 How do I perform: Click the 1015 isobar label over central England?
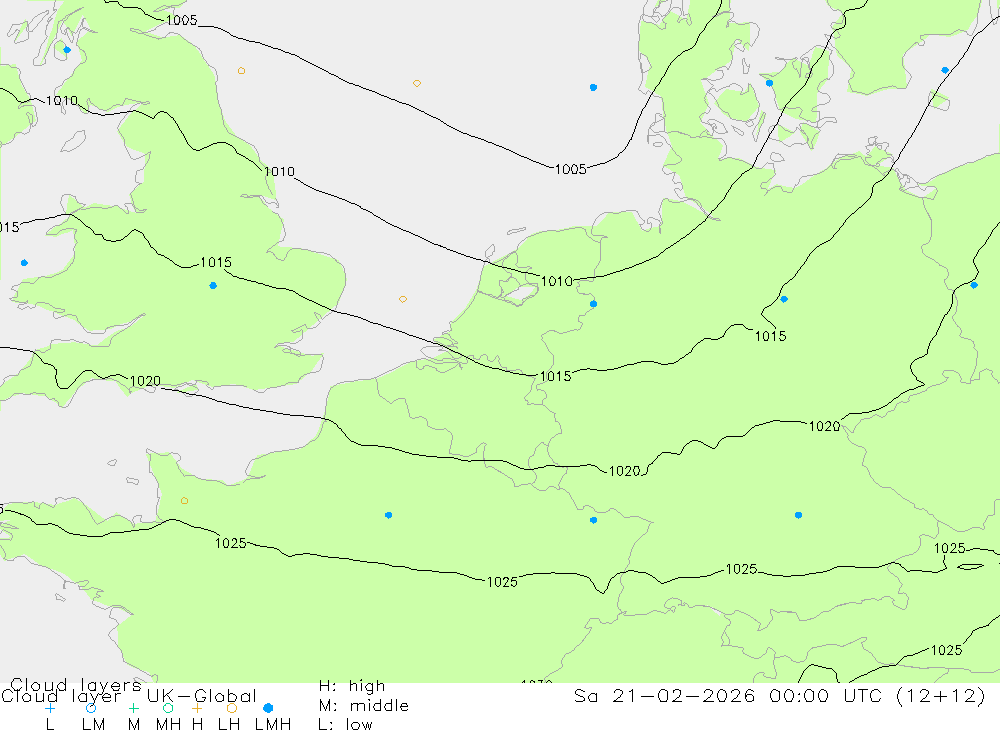pos(216,263)
